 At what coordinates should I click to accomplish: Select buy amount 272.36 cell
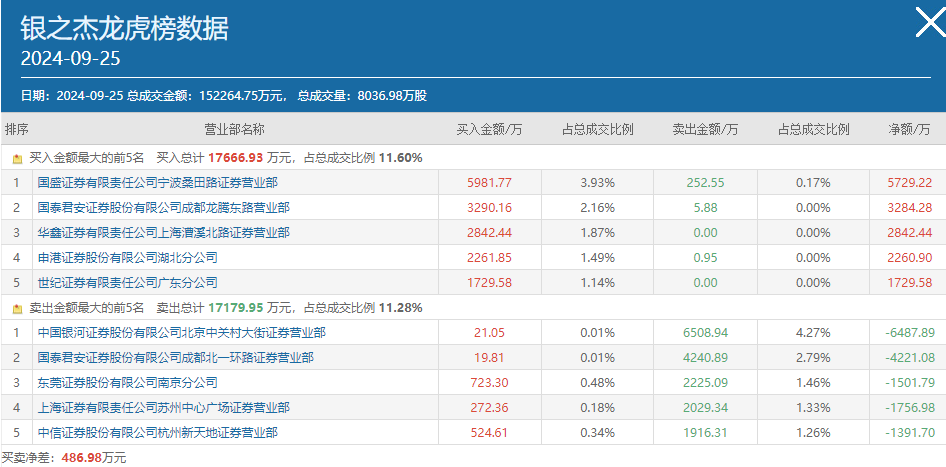point(489,408)
